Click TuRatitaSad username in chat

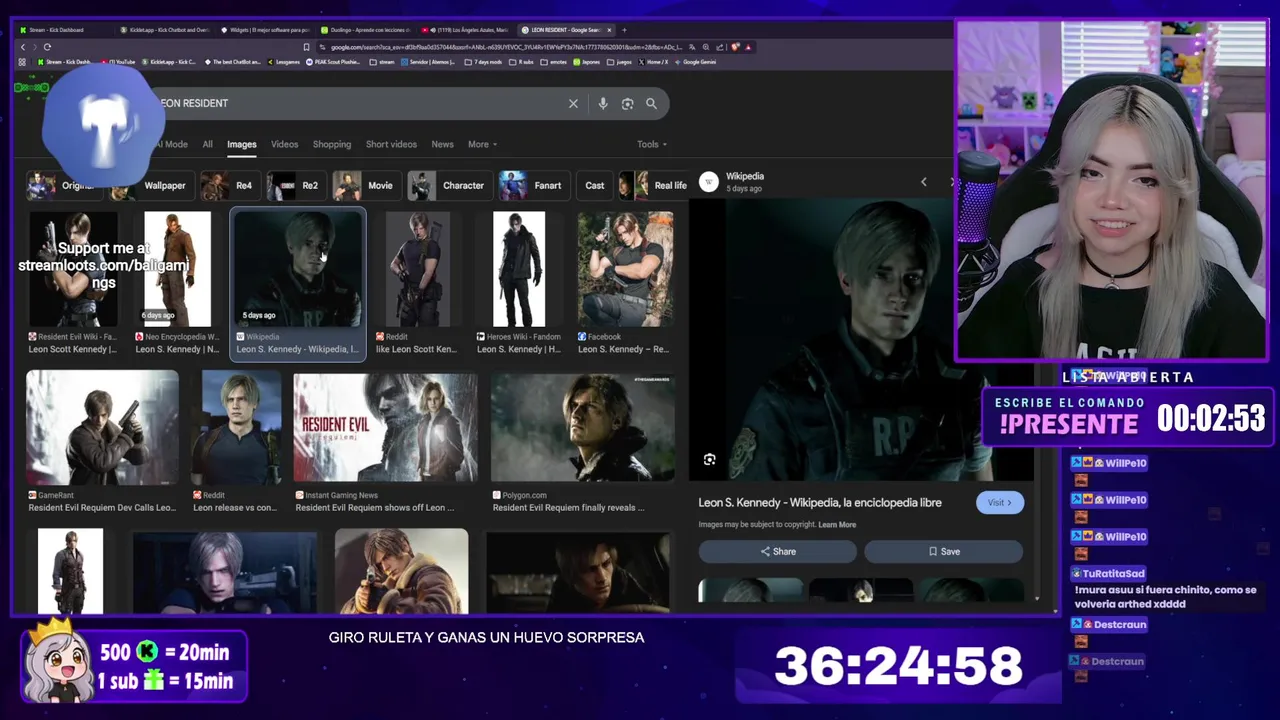1114,574
